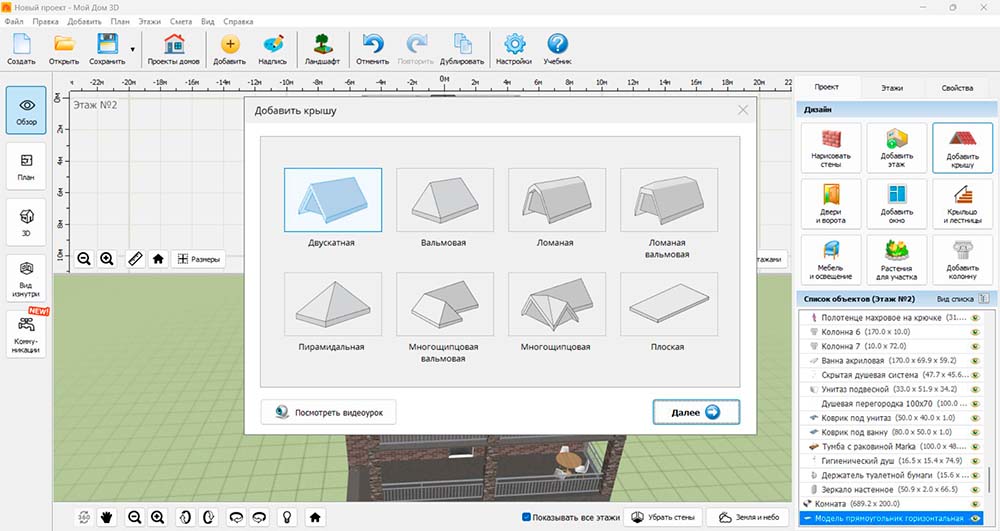Click the Надпись tool icon
1000x531 pixels.
click(x=273, y=48)
